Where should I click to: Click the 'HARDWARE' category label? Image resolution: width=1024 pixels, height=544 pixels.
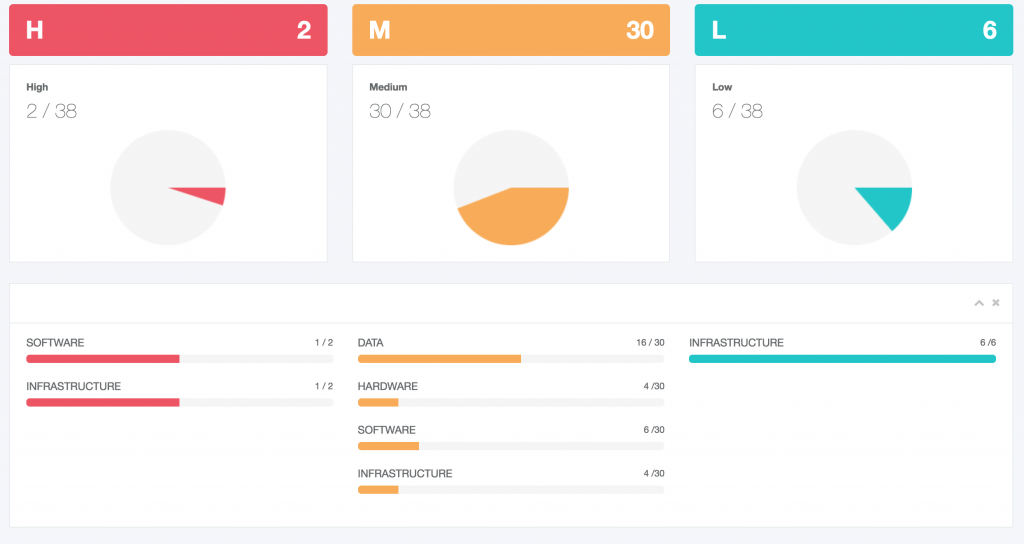[x=387, y=386]
